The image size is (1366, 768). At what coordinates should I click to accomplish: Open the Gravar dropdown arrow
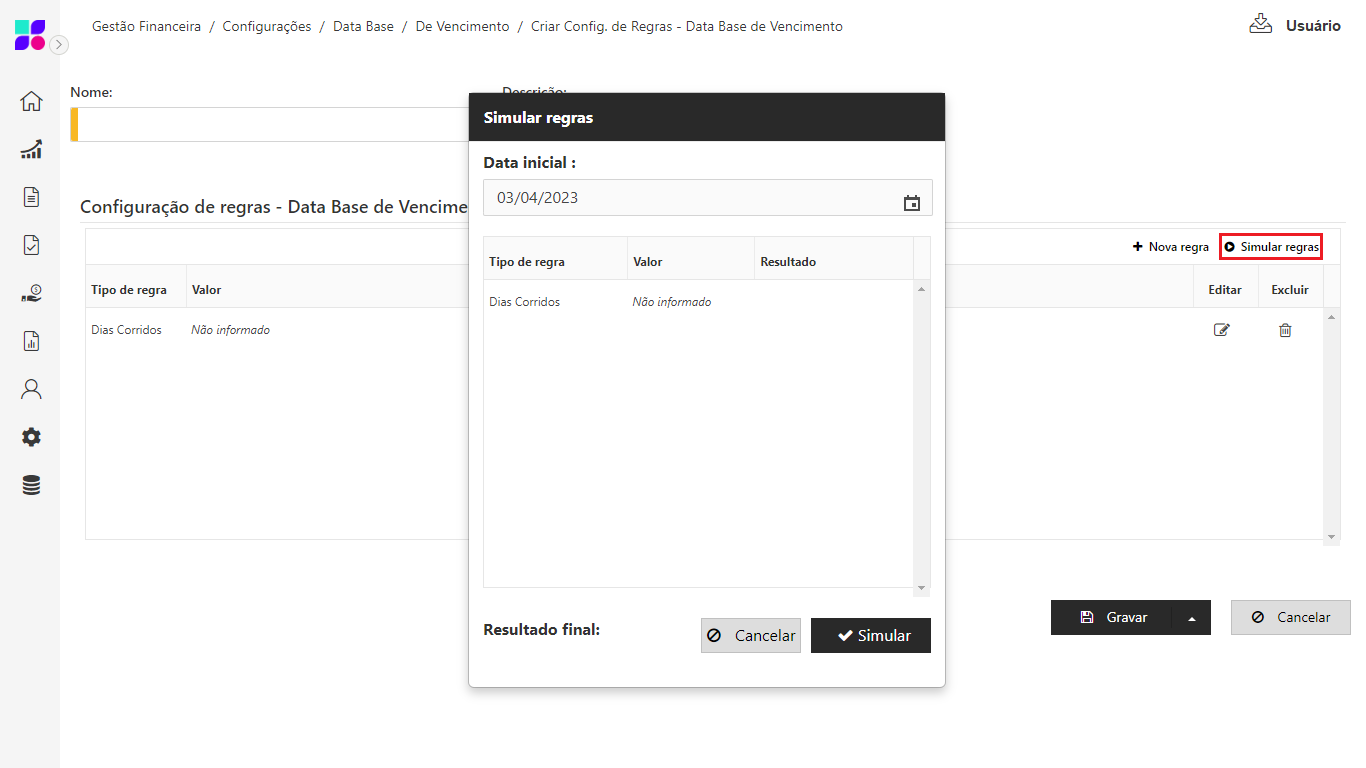tap(1191, 618)
